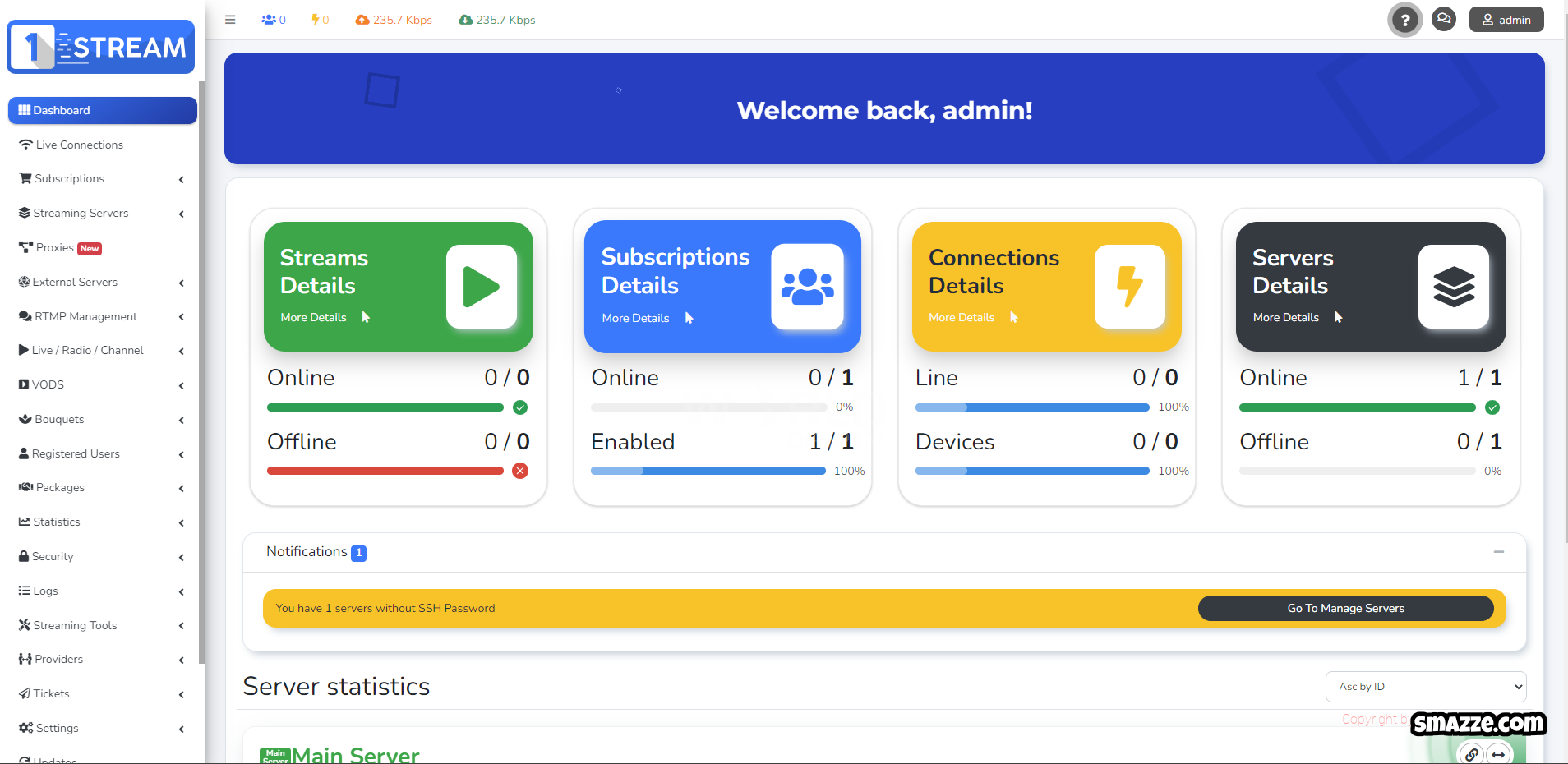
Task: Click the 1-Stream logo
Action: tap(101, 47)
